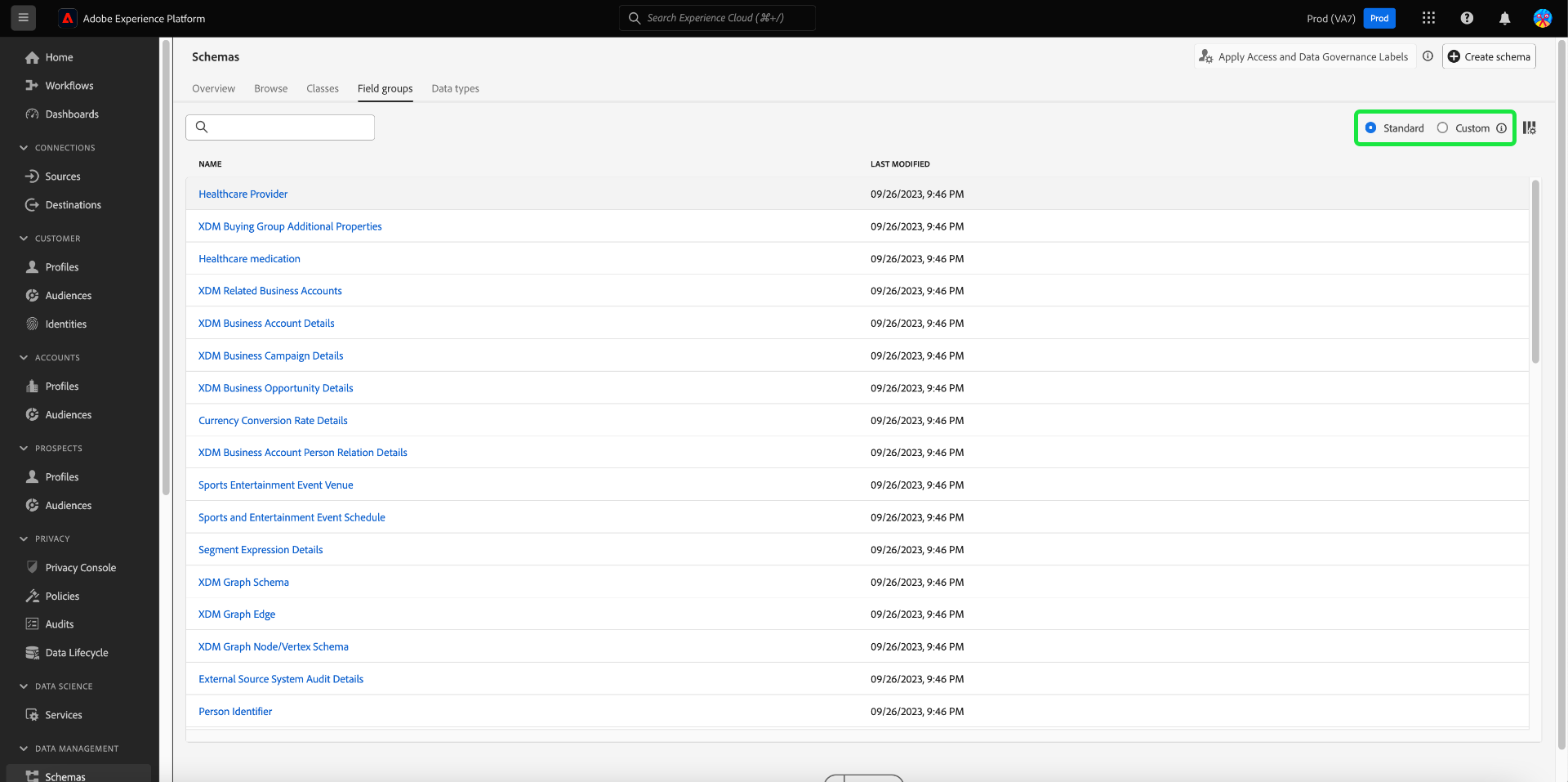Click the Prospects Profiles icon
Viewport: 1568px width, 782px height.
tap(32, 477)
